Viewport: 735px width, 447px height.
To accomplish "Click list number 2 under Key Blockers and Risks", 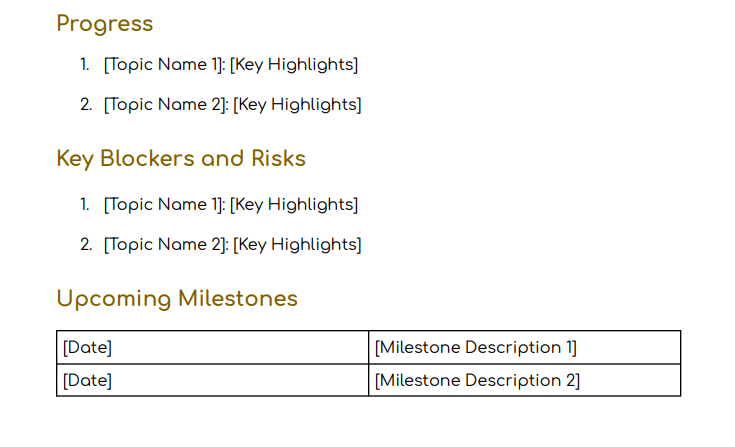I will tap(86, 245).
